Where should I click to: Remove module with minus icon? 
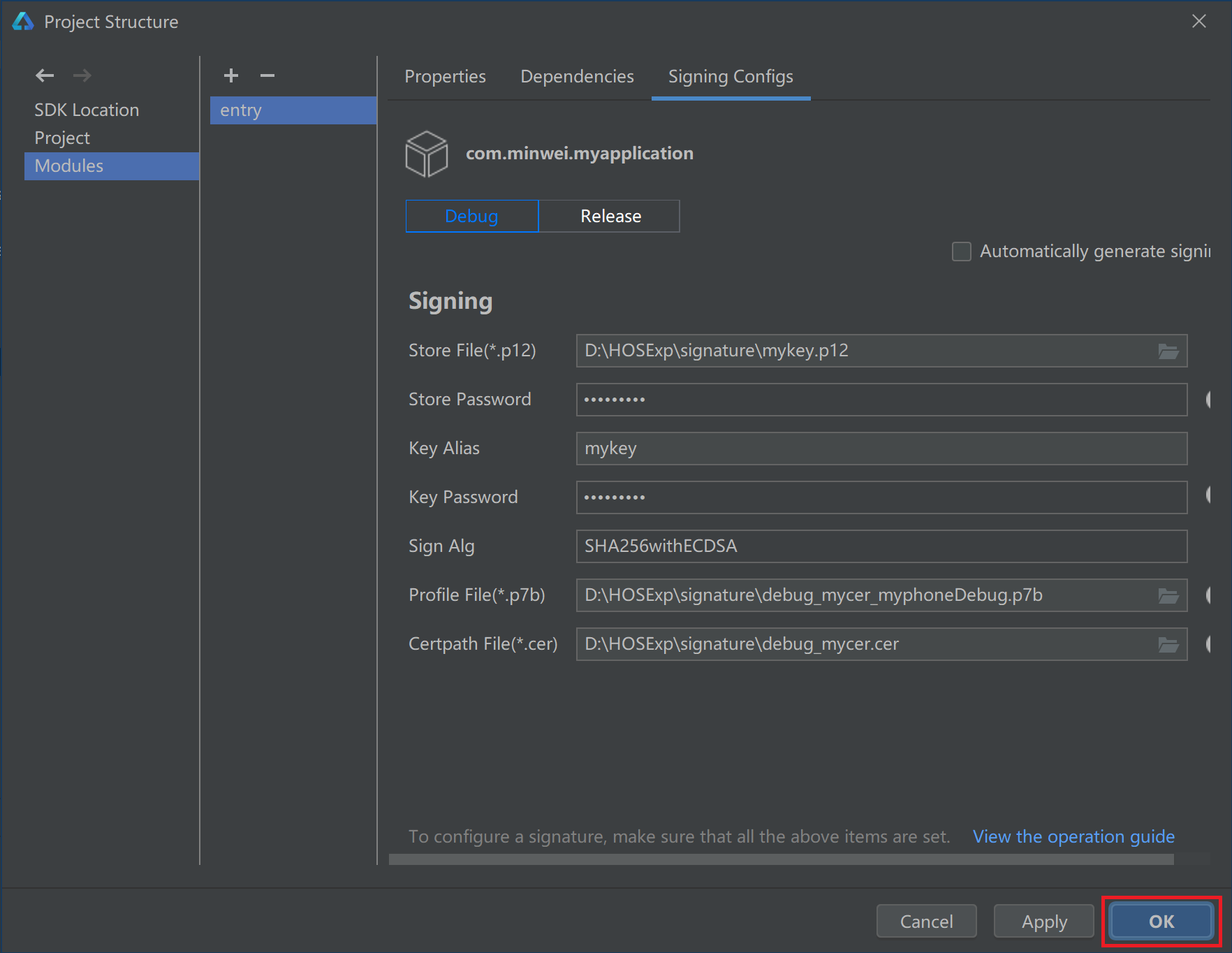pos(267,75)
